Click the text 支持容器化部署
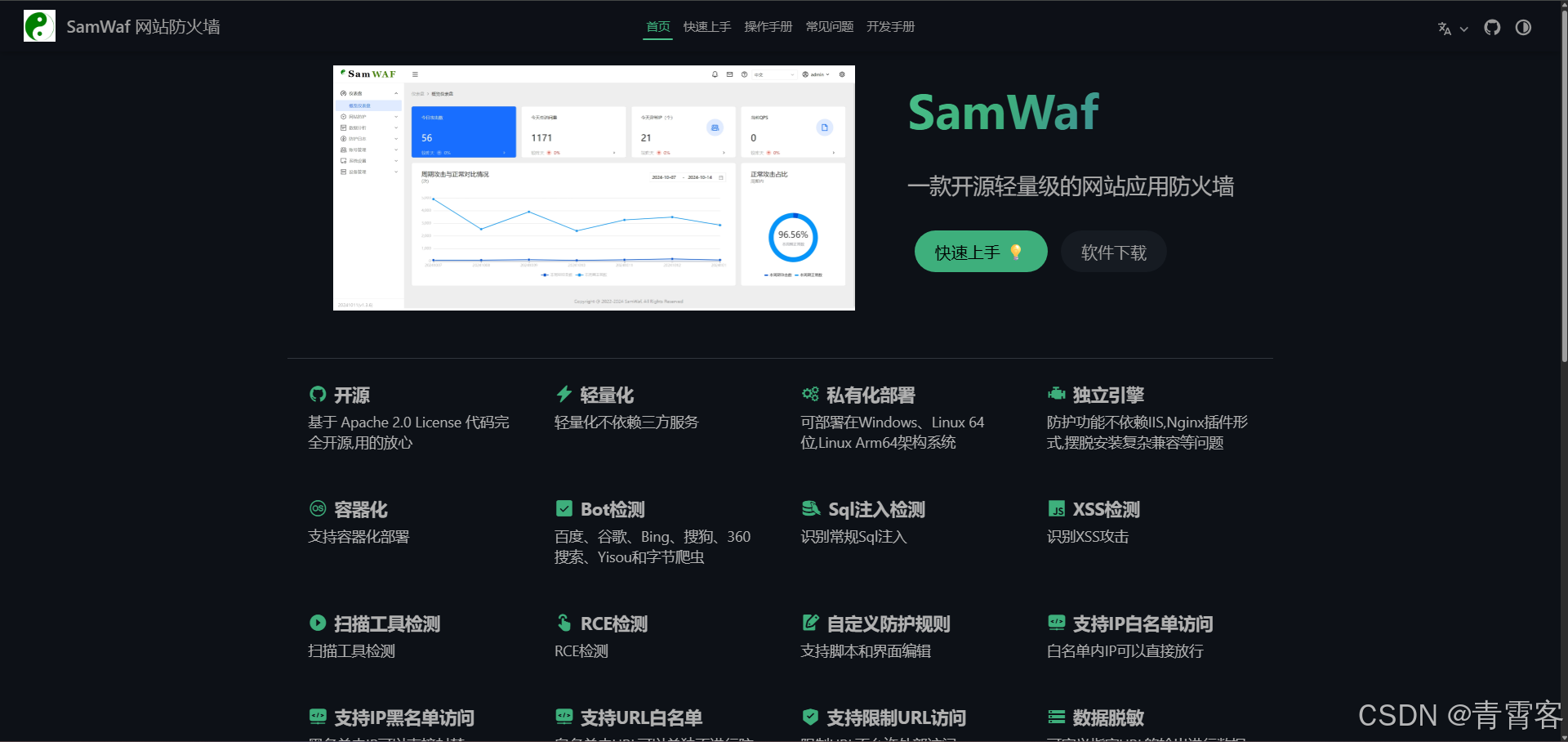1568x742 pixels. click(x=359, y=537)
